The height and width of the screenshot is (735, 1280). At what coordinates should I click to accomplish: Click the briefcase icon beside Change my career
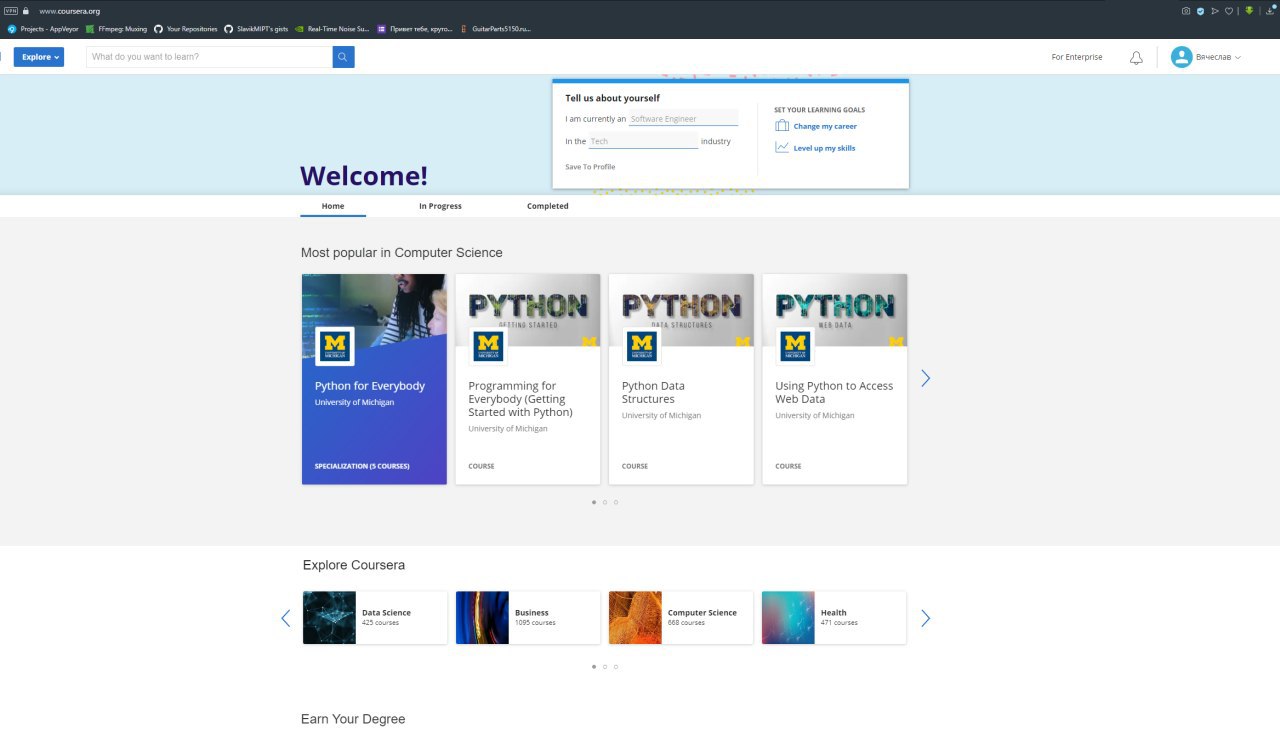(x=782, y=126)
